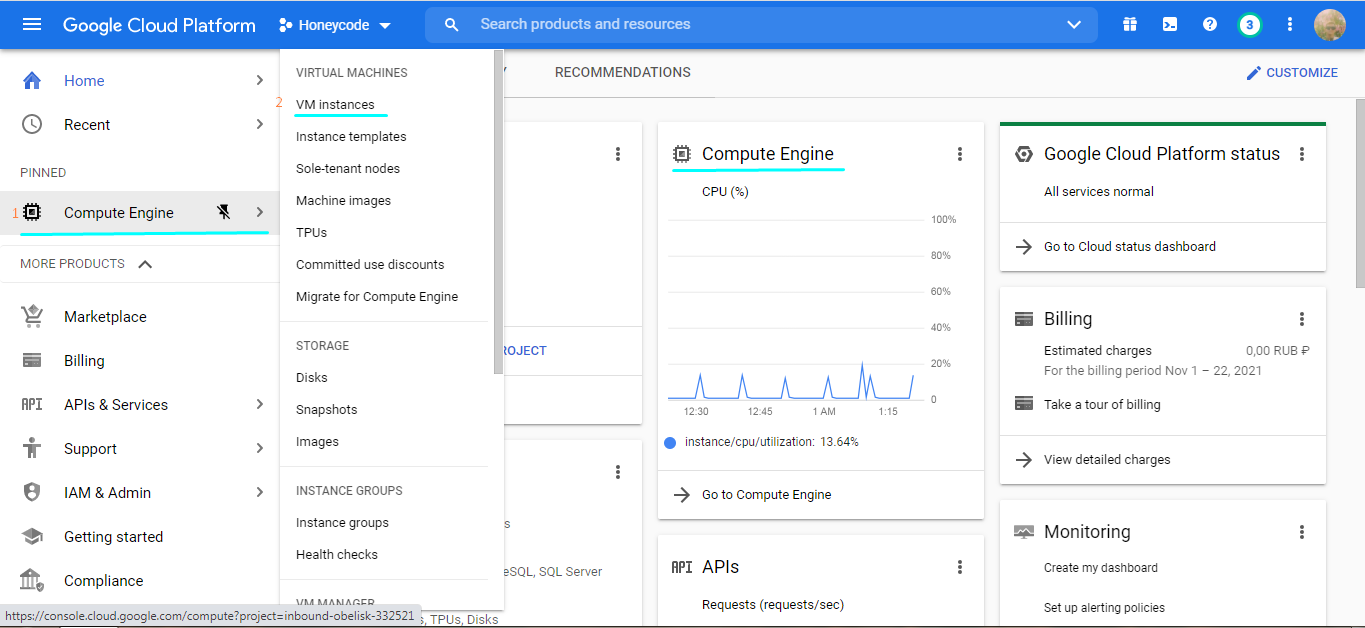The height and width of the screenshot is (628, 1365).
Task: Expand the search bar dropdown arrow
Action: click(1074, 24)
